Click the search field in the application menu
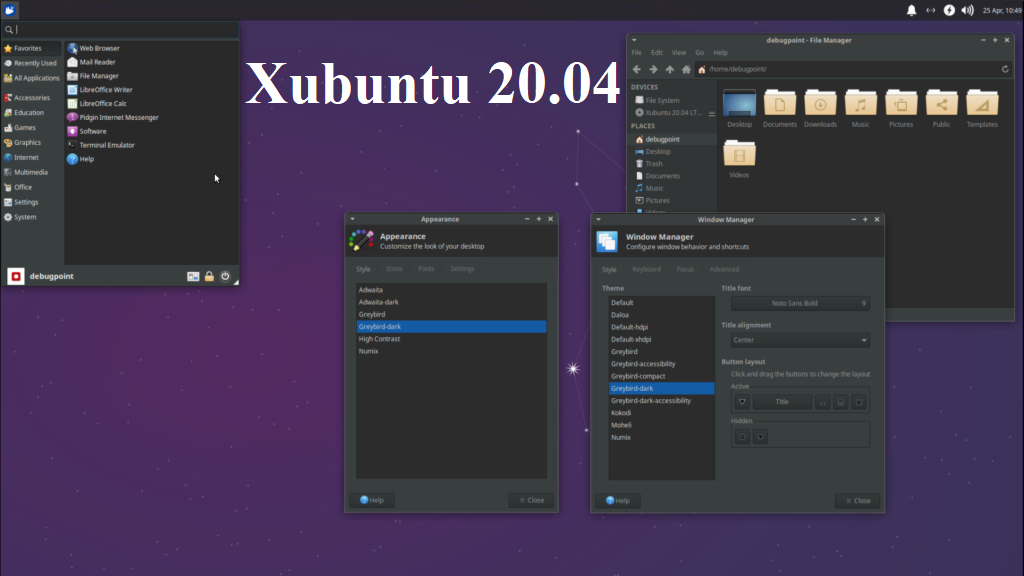This screenshot has width=1024, height=576. [x=121, y=29]
